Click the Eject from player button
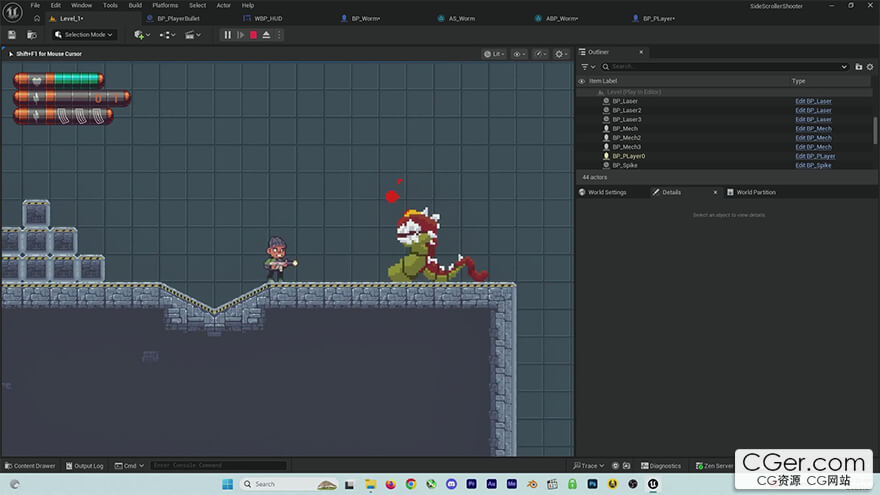The image size is (880, 495). [x=266, y=35]
